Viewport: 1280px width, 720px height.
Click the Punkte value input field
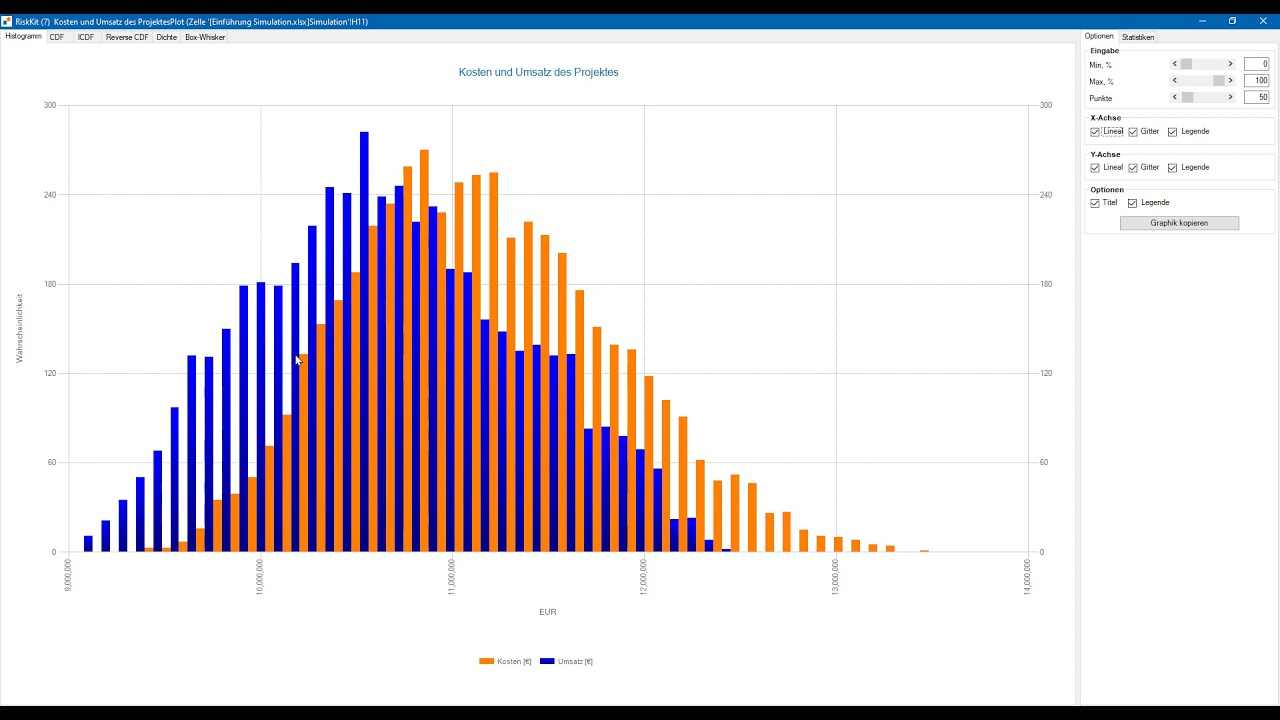pyautogui.click(x=1256, y=98)
